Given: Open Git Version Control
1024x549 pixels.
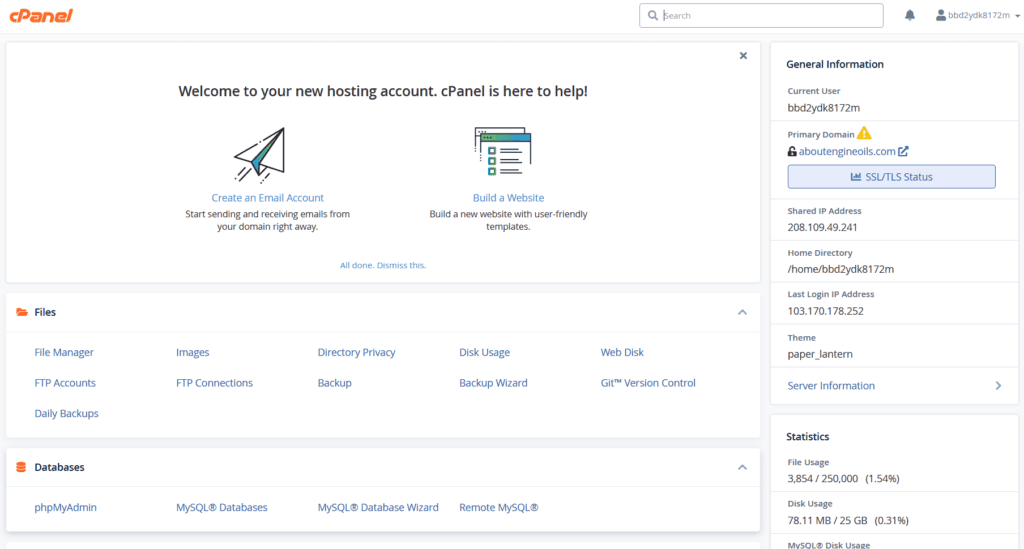Looking at the screenshot, I should [x=648, y=383].
